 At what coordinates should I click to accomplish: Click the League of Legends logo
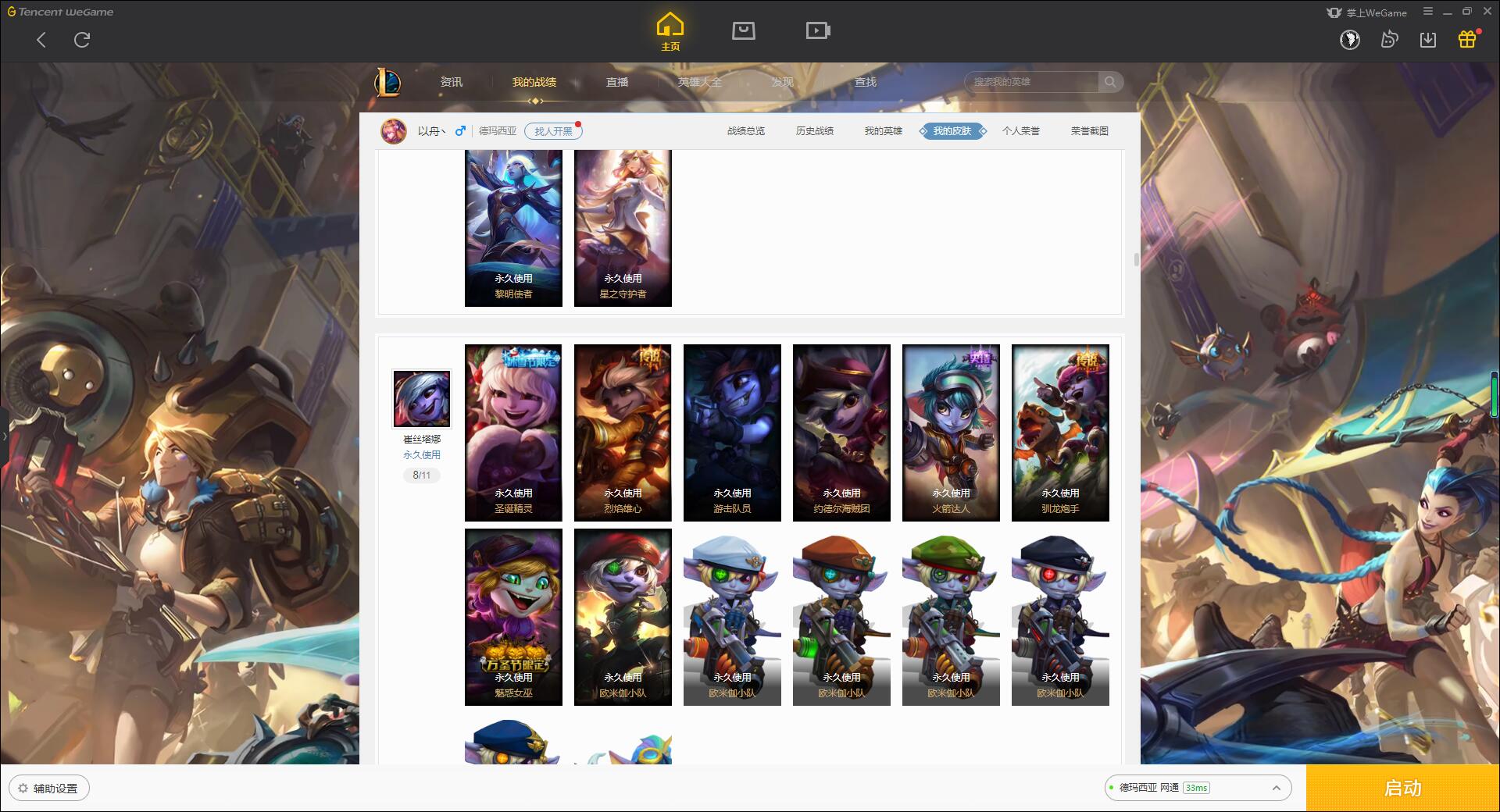coord(387,82)
